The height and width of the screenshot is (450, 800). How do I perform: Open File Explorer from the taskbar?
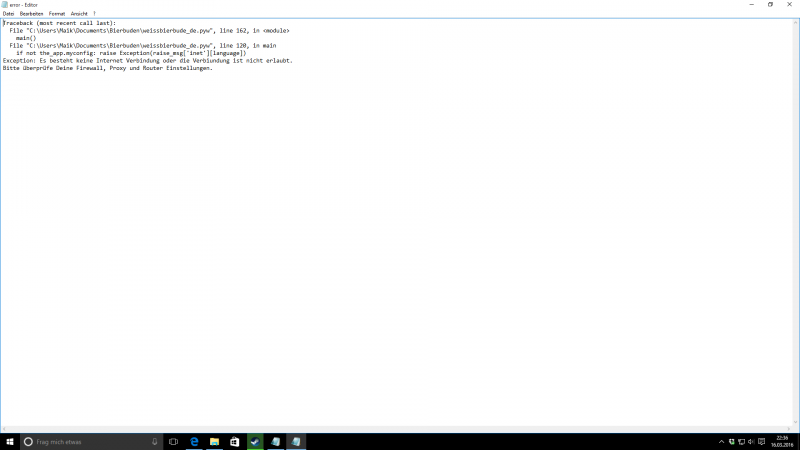coord(214,441)
